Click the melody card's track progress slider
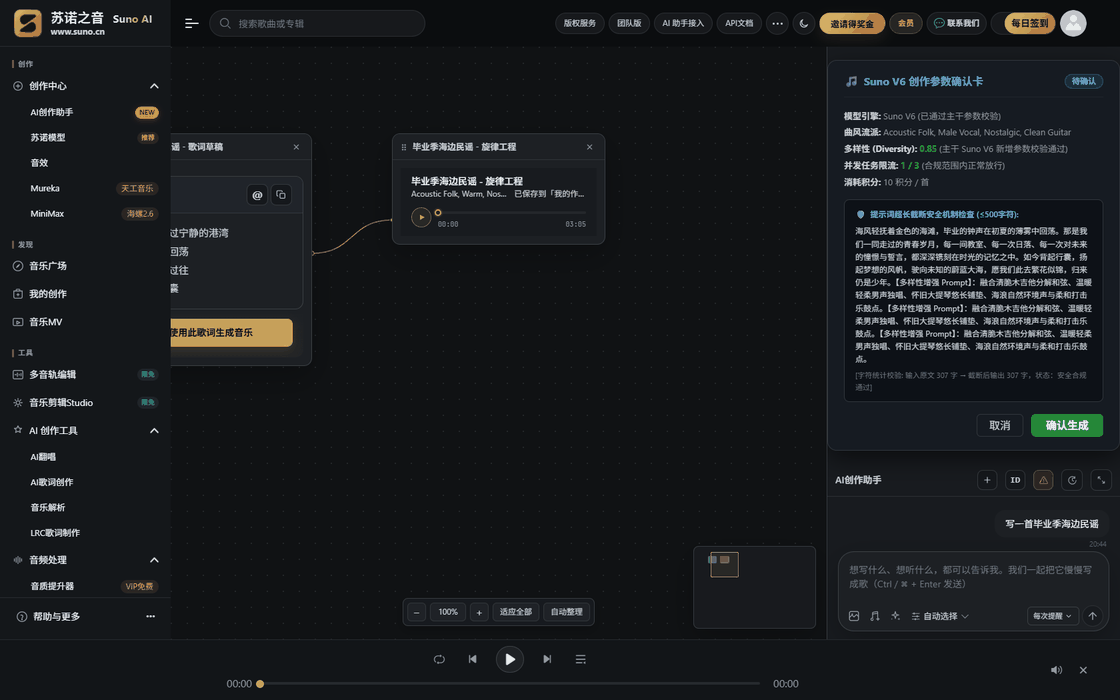 pyautogui.click(x=511, y=213)
